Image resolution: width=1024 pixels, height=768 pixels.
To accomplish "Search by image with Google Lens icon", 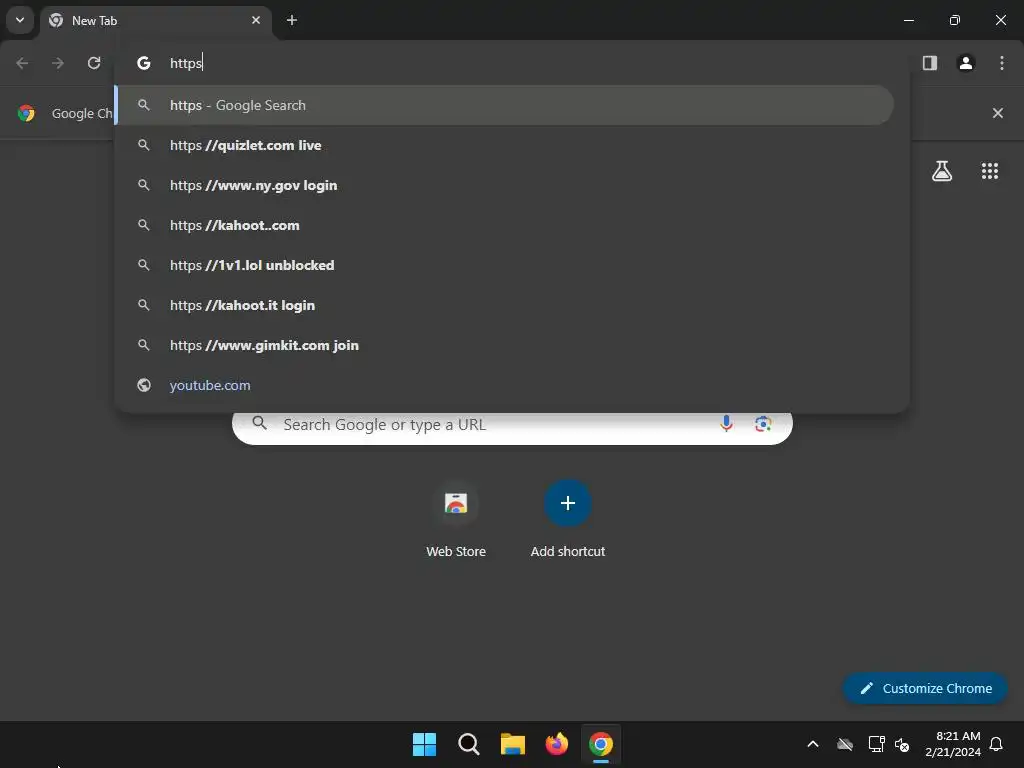I will coord(763,424).
